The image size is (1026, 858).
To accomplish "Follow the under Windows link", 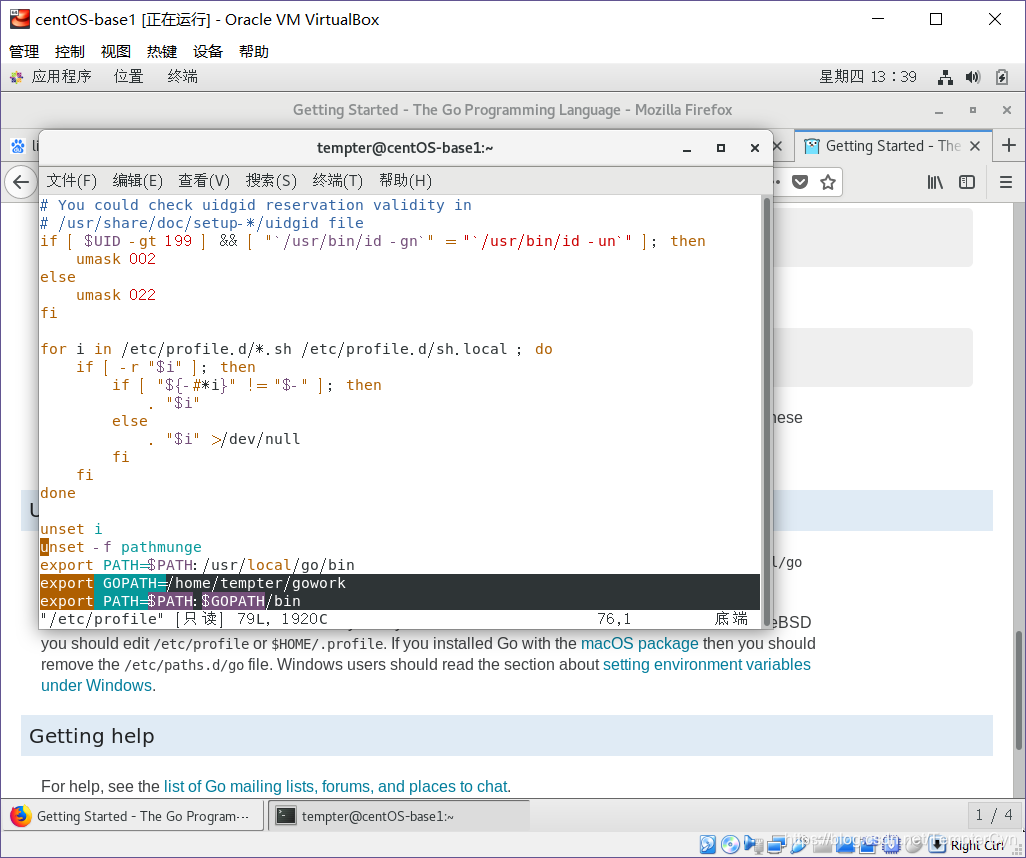I will click(96, 685).
